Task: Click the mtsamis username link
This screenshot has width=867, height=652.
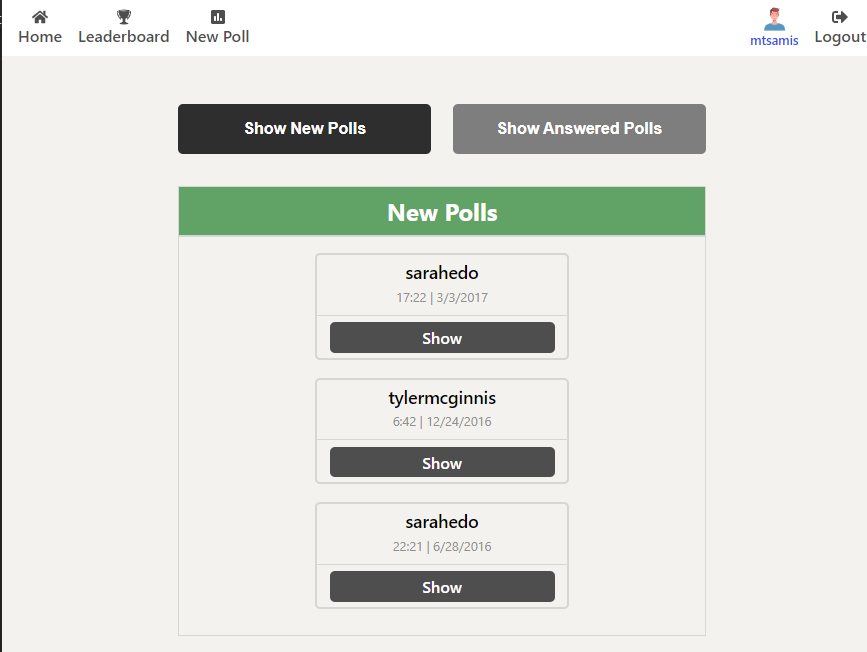Action: click(774, 40)
